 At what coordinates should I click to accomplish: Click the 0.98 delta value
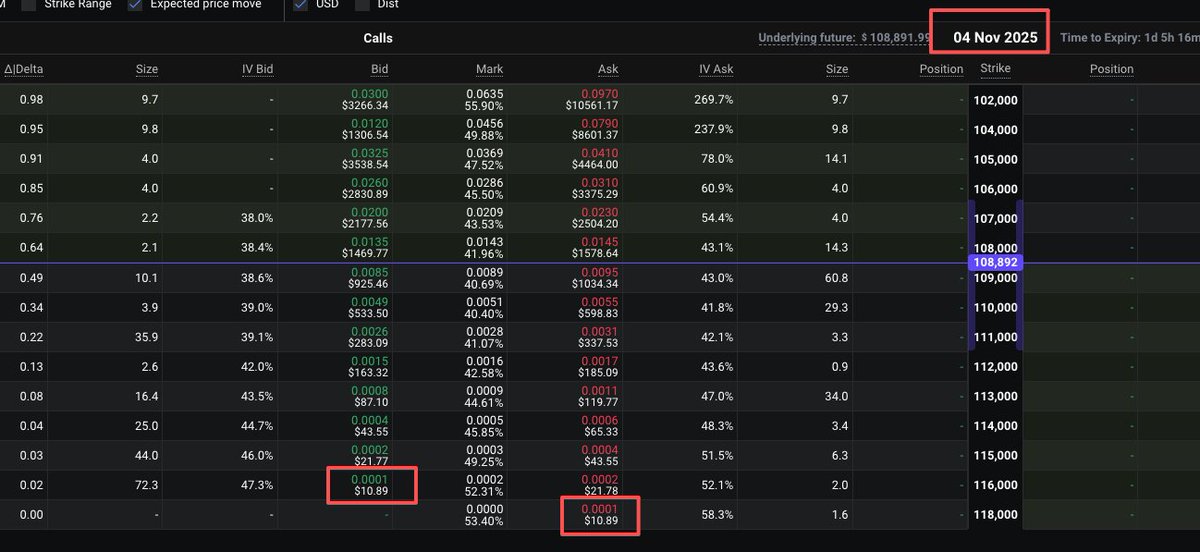coord(32,100)
